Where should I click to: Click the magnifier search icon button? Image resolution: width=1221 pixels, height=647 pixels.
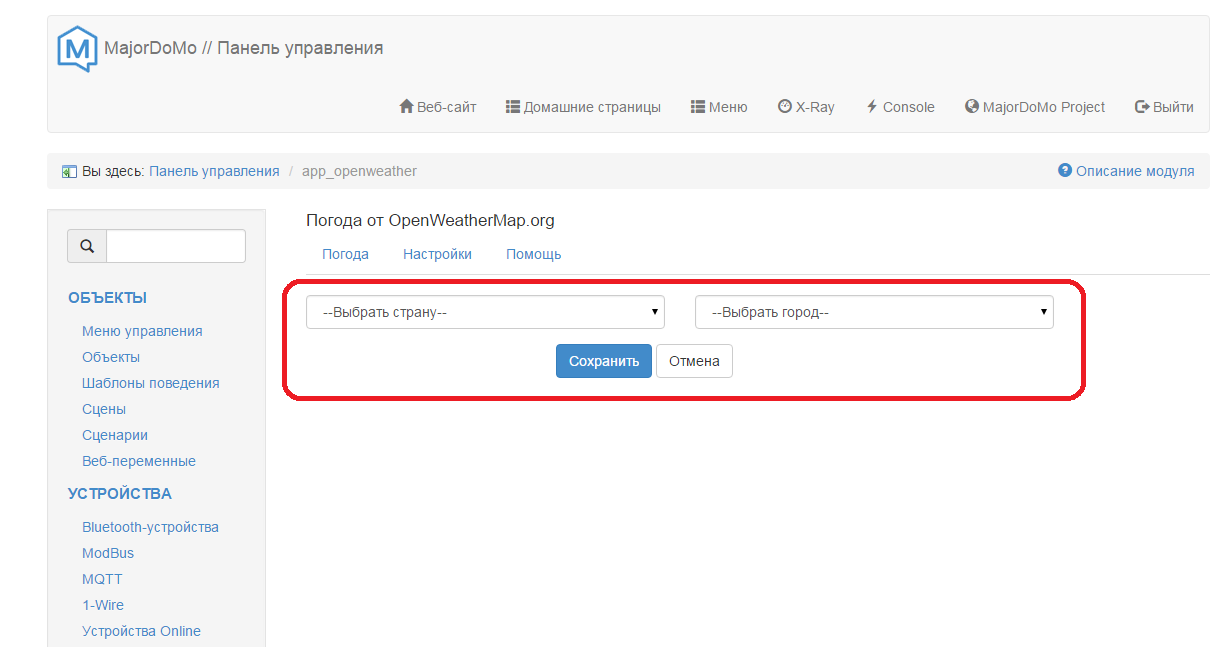(87, 246)
